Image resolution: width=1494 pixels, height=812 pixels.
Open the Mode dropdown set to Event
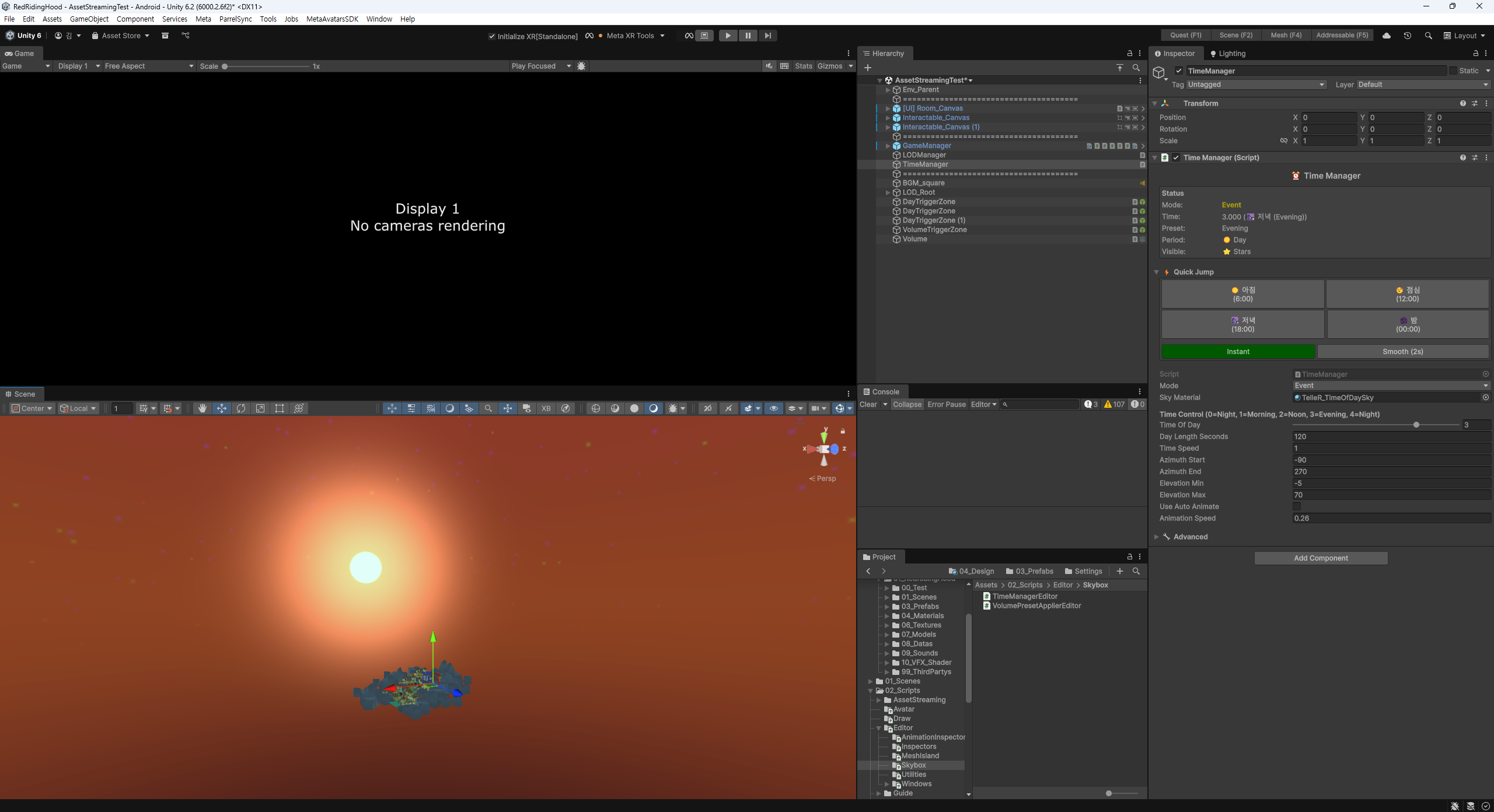pos(1391,386)
